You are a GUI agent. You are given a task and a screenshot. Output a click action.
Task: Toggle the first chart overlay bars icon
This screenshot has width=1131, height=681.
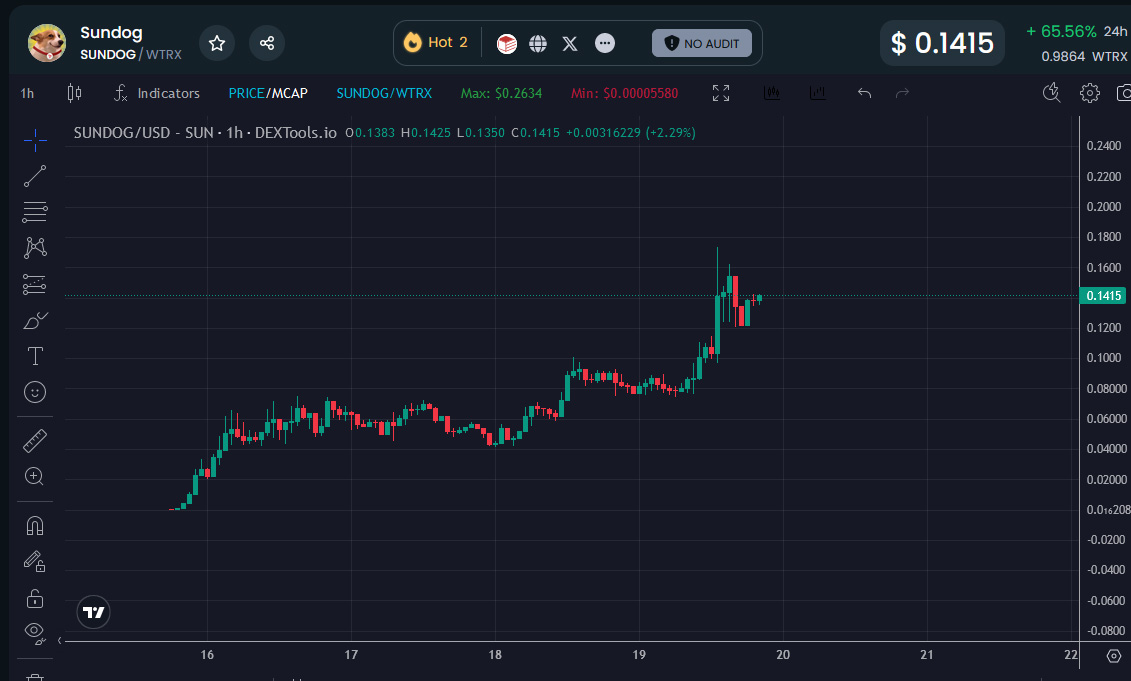(772, 93)
